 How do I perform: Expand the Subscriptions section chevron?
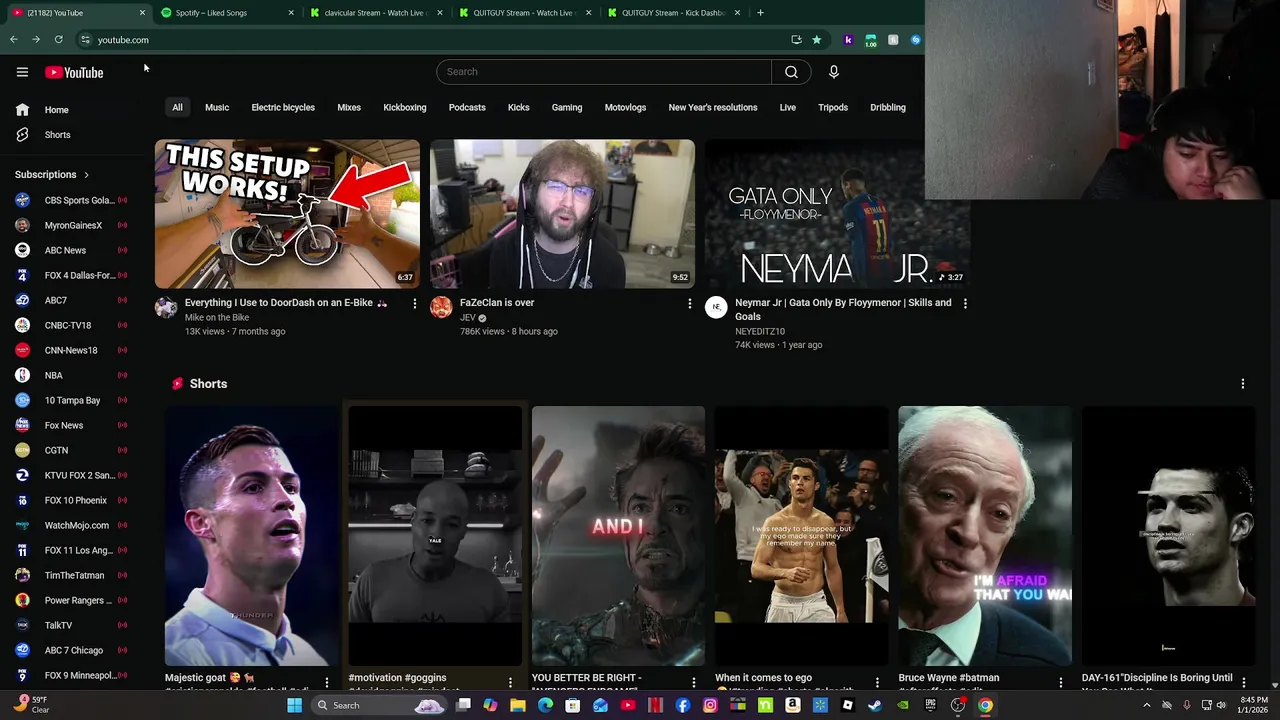pyautogui.click(x=86, y=175)
